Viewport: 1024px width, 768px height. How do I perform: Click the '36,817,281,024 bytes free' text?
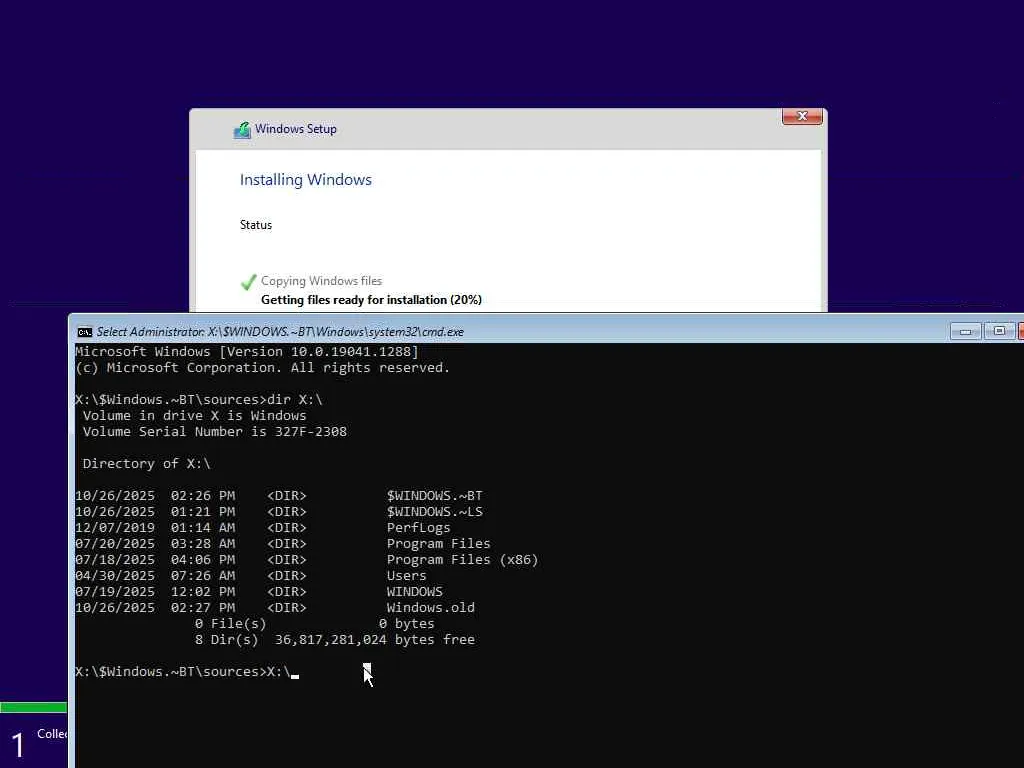[x=375, y=639]
